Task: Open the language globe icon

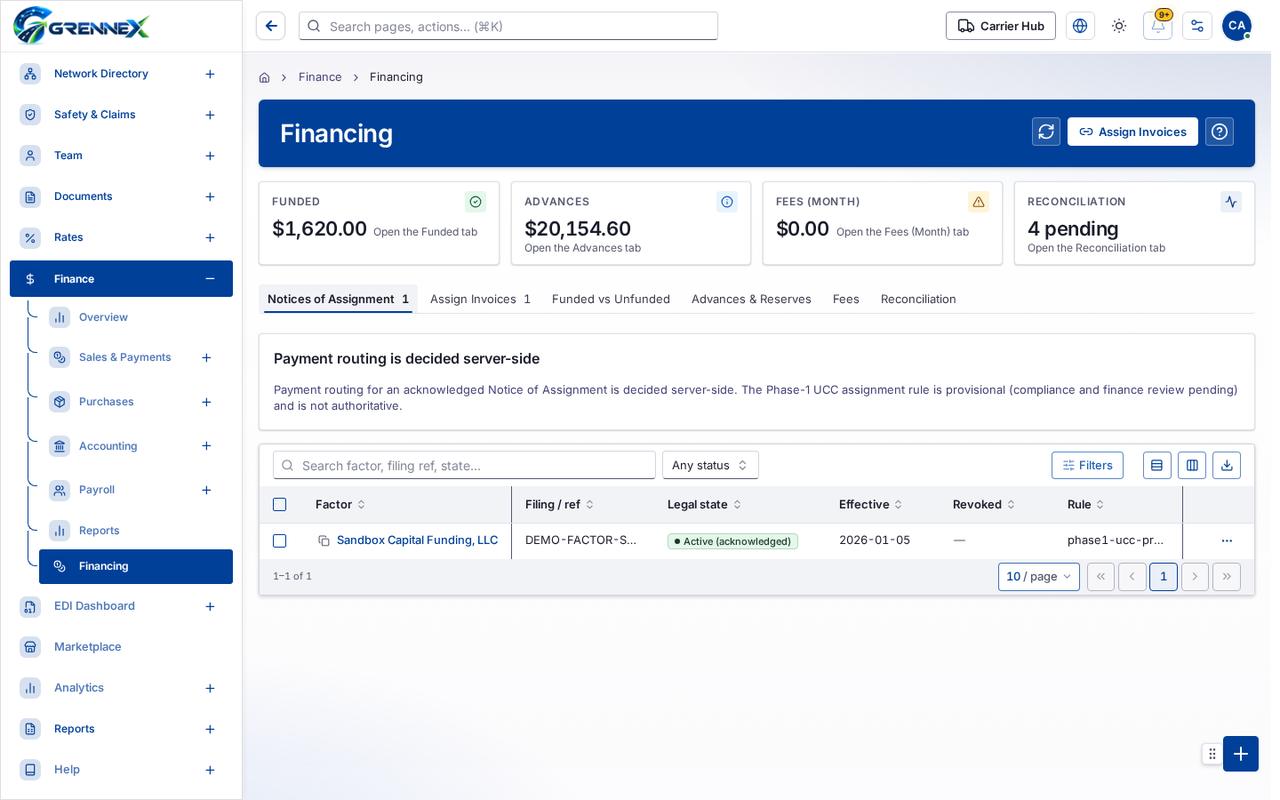Action: click(1080, 26)
